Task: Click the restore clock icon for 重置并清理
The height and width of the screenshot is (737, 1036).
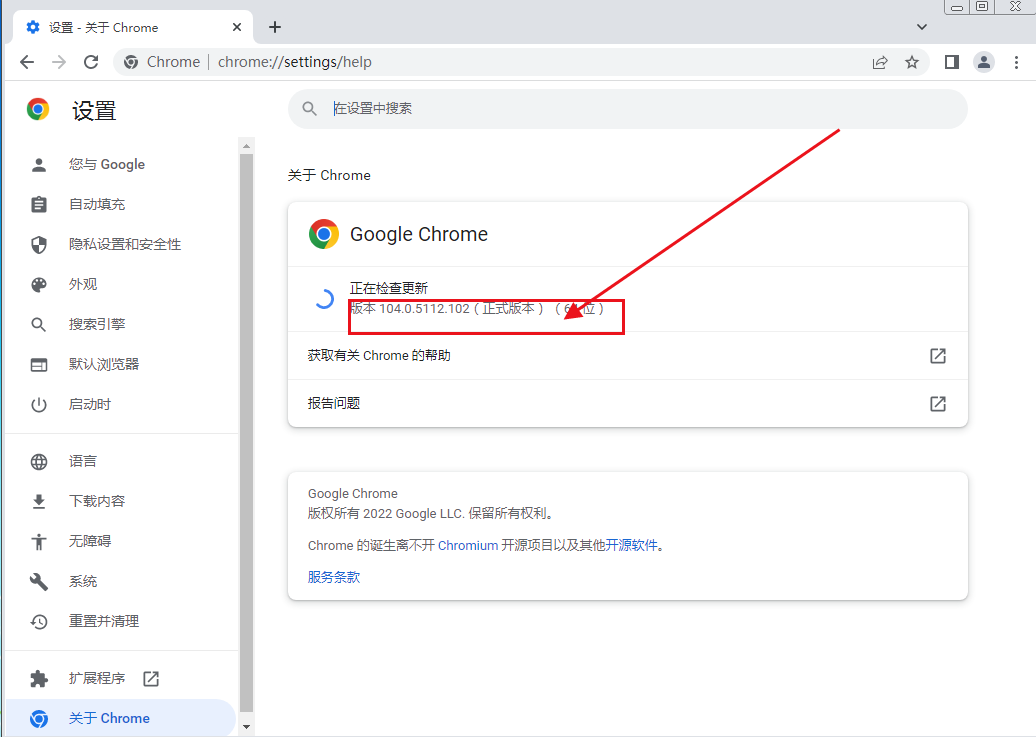Action: (x=39, y=621)
